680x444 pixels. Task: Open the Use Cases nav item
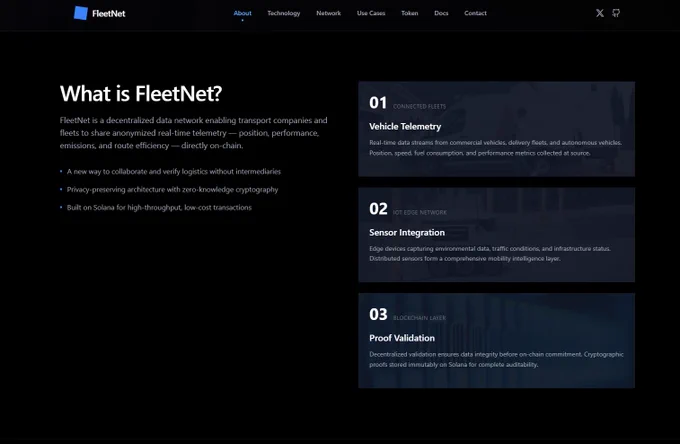point(371,13)
